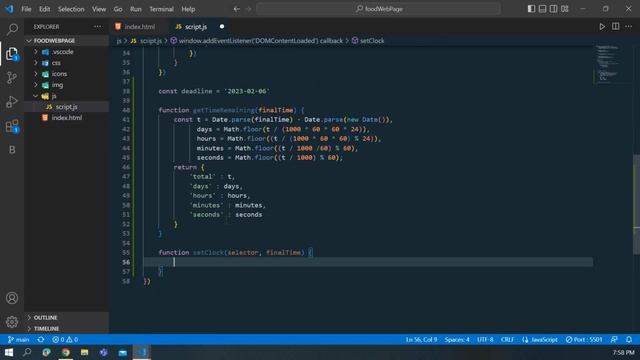
Task: Click the editor minimap
Action: 612,63
